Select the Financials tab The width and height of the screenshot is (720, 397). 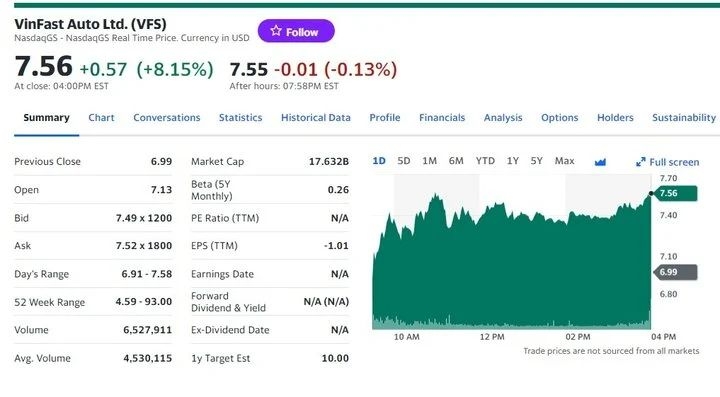tap(442, 117)
